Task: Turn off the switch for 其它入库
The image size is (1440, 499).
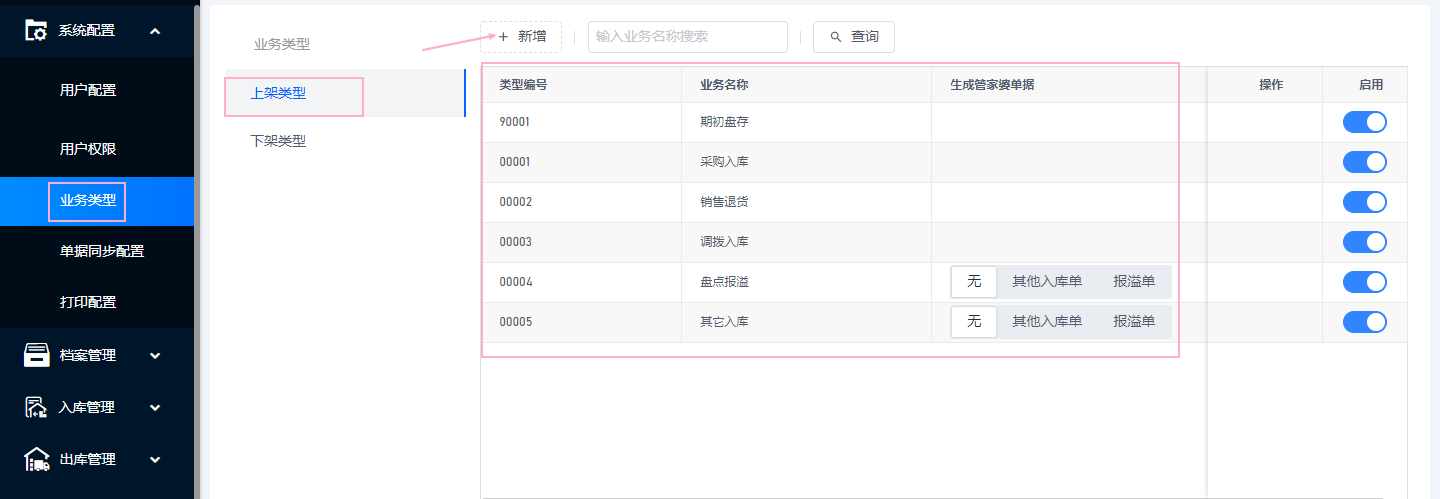Action: (1365, 322)
